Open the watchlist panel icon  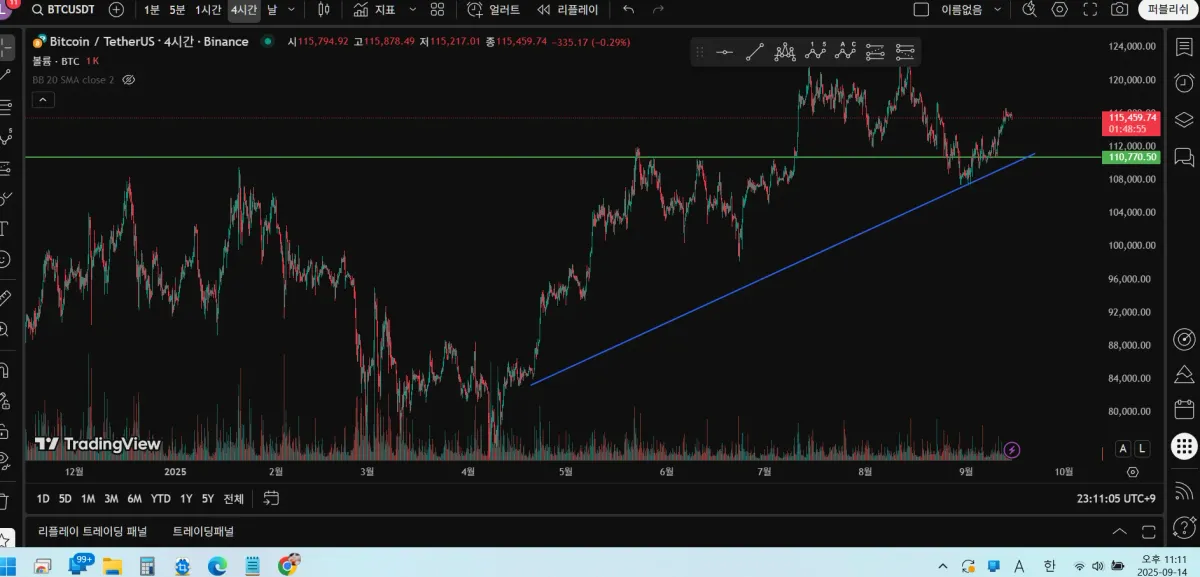(x=1184, y=47)
